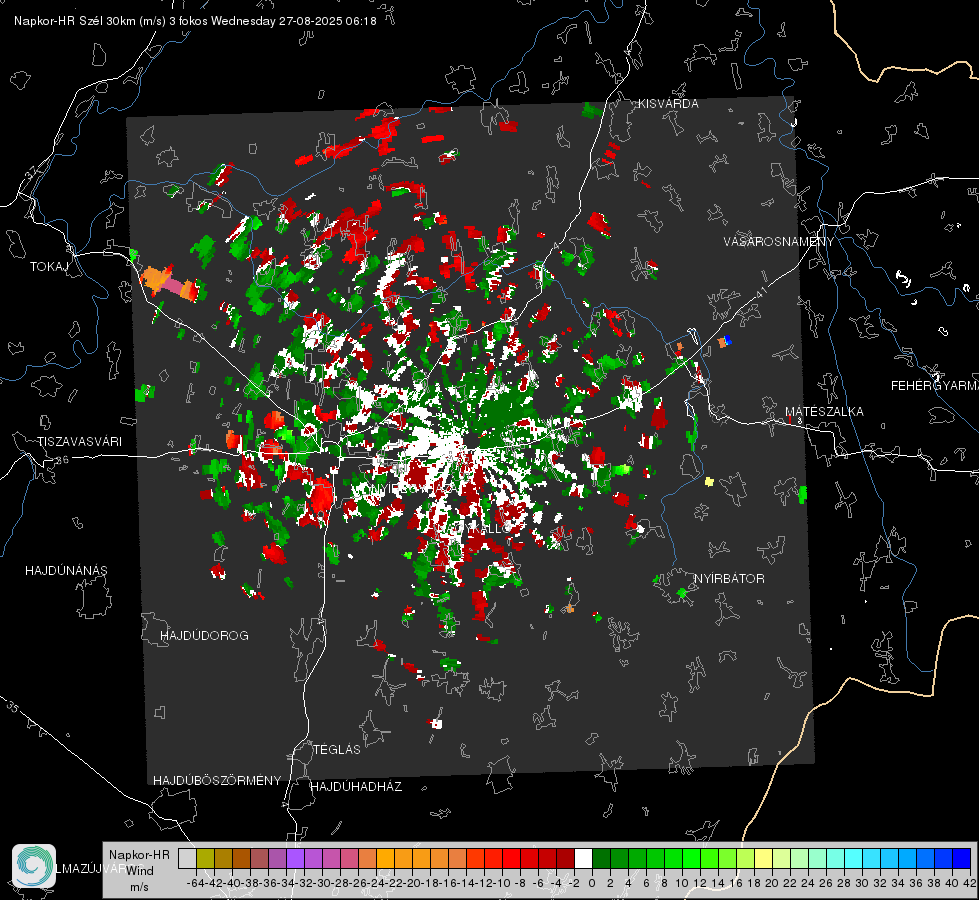Screen dimensions: 979x900
Task: Select the yellow 18 to 20 legend swatch
Action: pyautogui.click(x=764, y=858)
